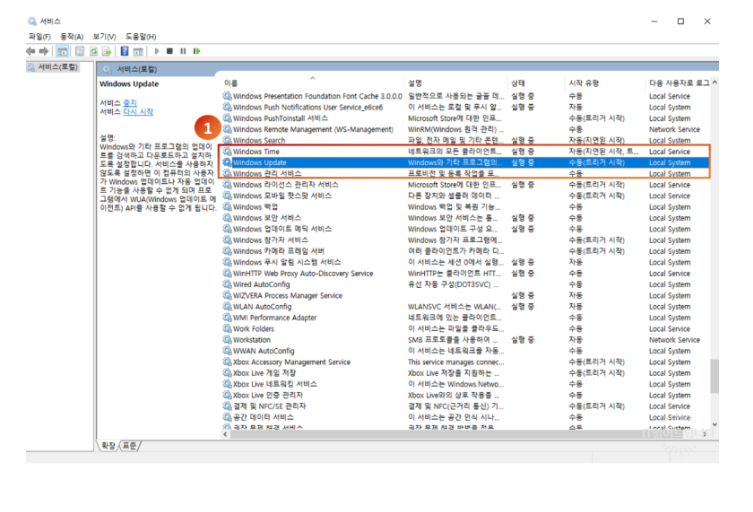Toggle the console tree toolbar icon
The width and height of the screenshot is (753, 512).
point(62,51)
